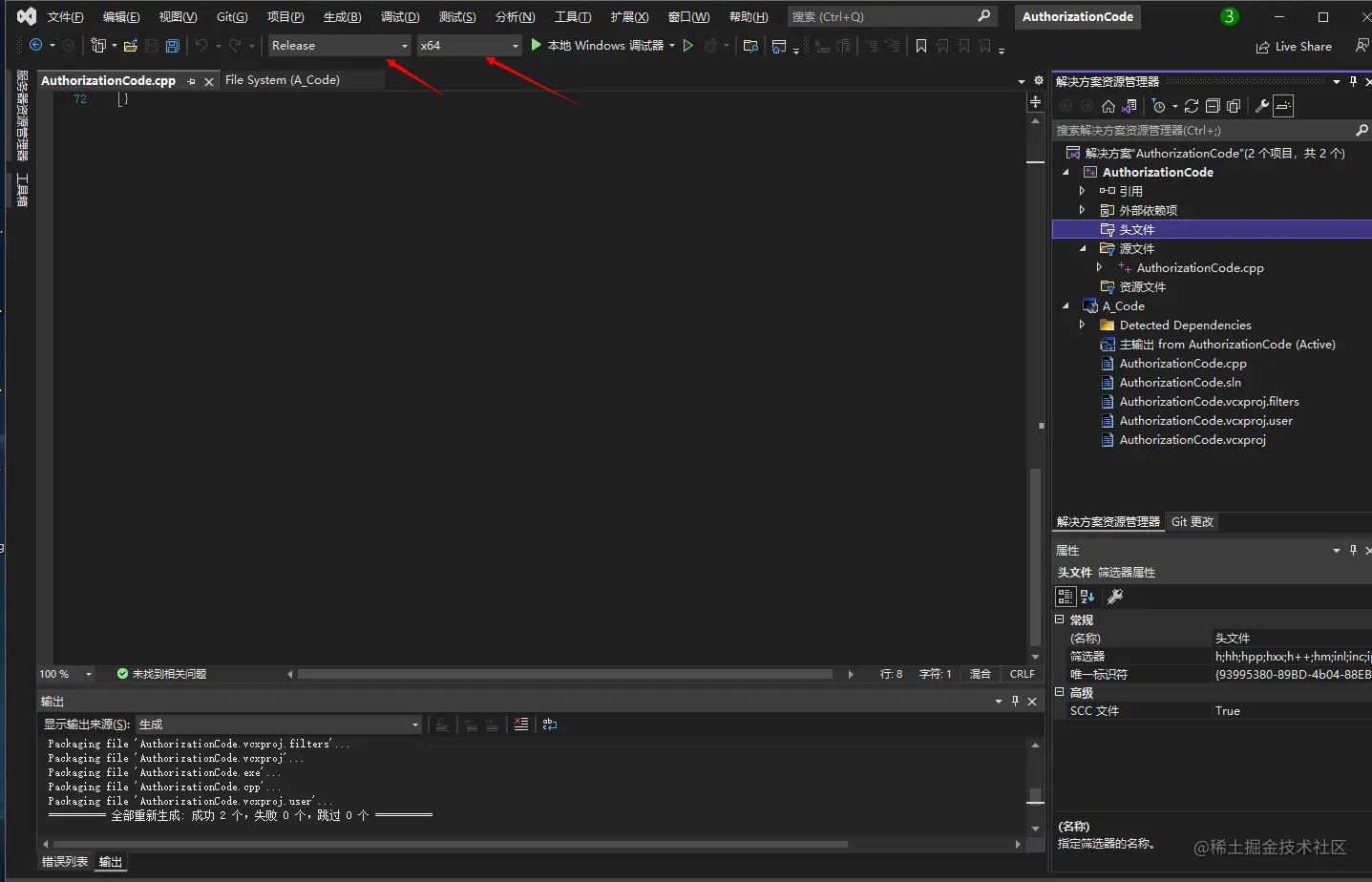Click start without debugging outline play icon
The height and width of the screenshot is (882, 1372).
[x=687, y=45]
